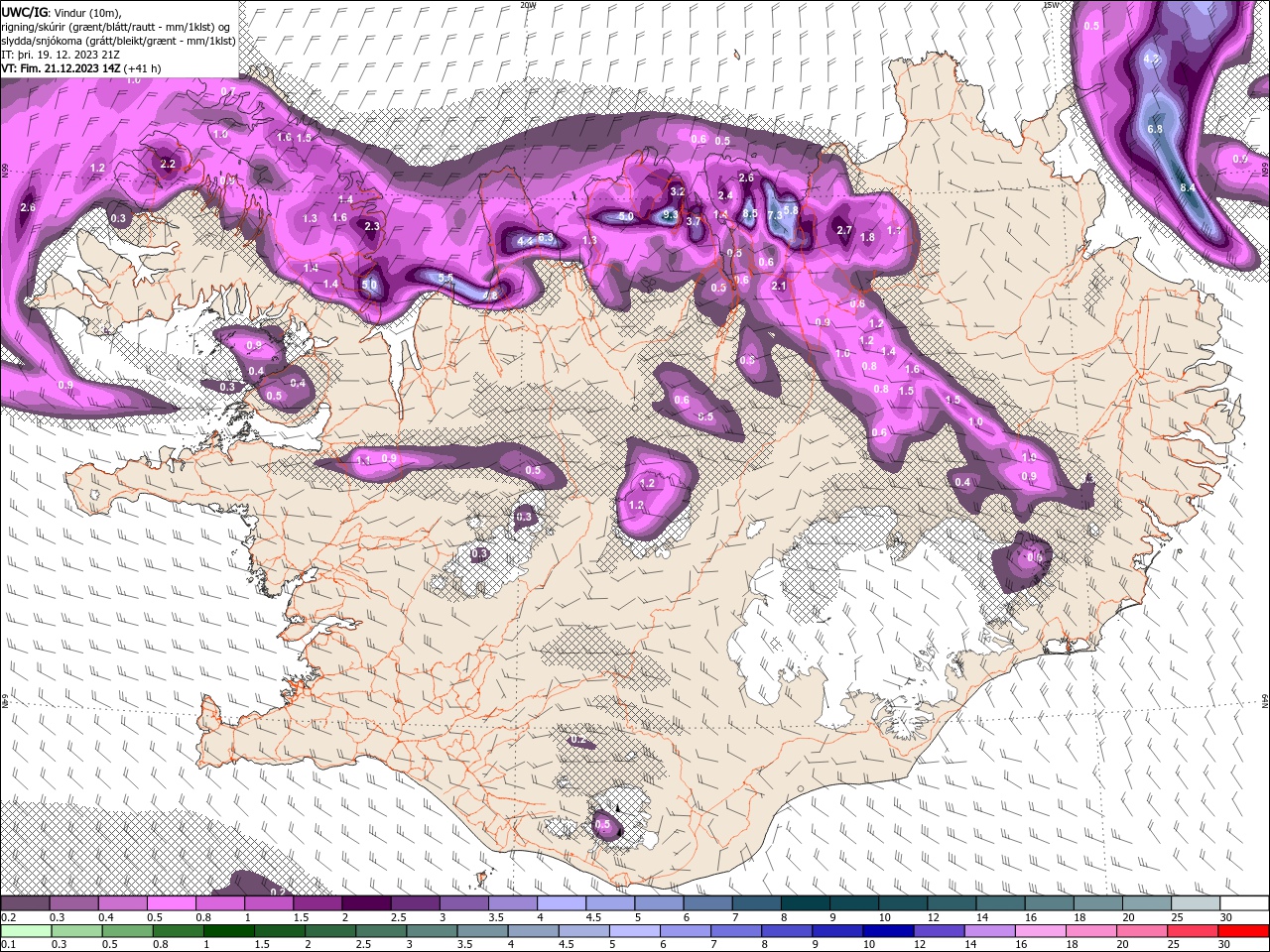Viewport: 1270px width, 952px height.
Task: Click the 6.3 precipitation value
Action: click(546, 238)
